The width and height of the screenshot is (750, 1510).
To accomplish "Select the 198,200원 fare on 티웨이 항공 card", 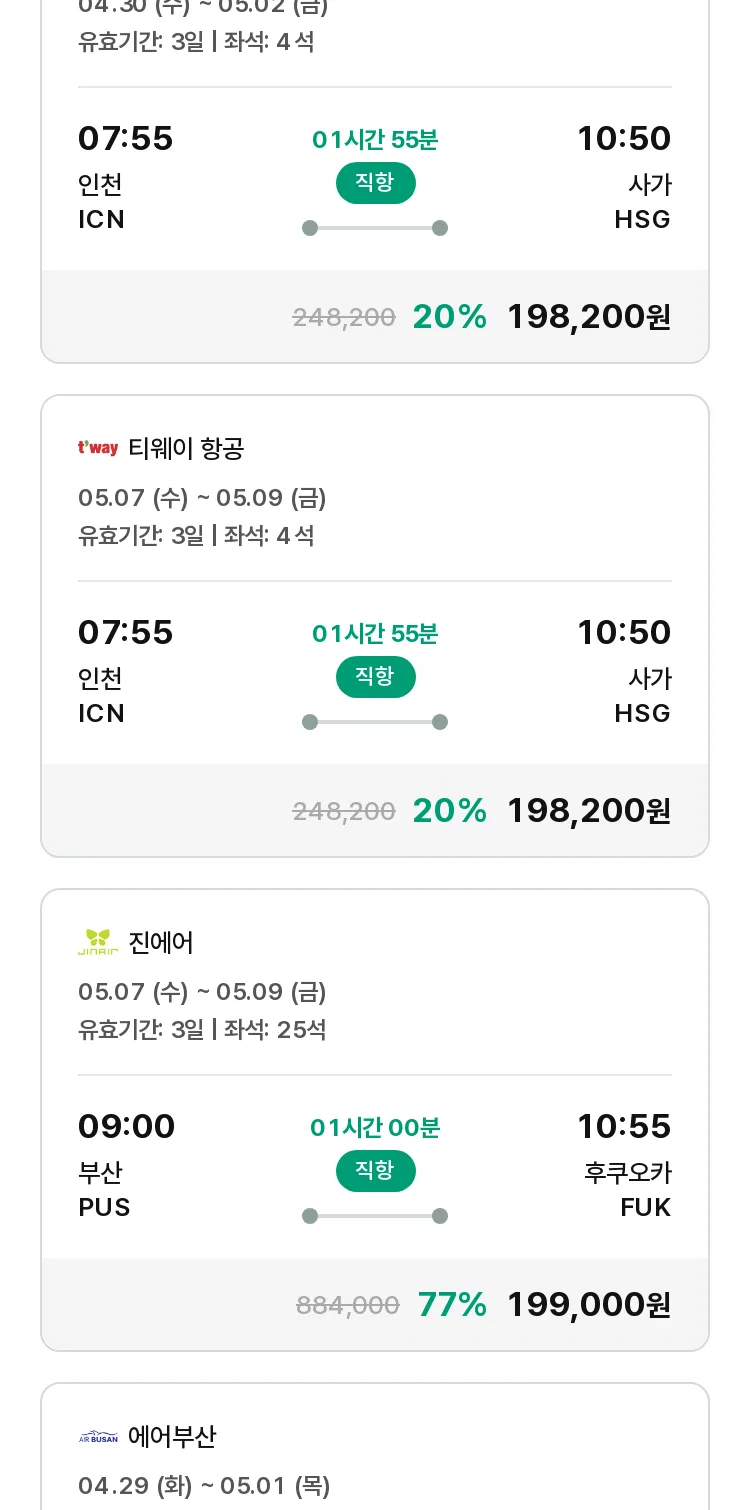I will [588, 810].
